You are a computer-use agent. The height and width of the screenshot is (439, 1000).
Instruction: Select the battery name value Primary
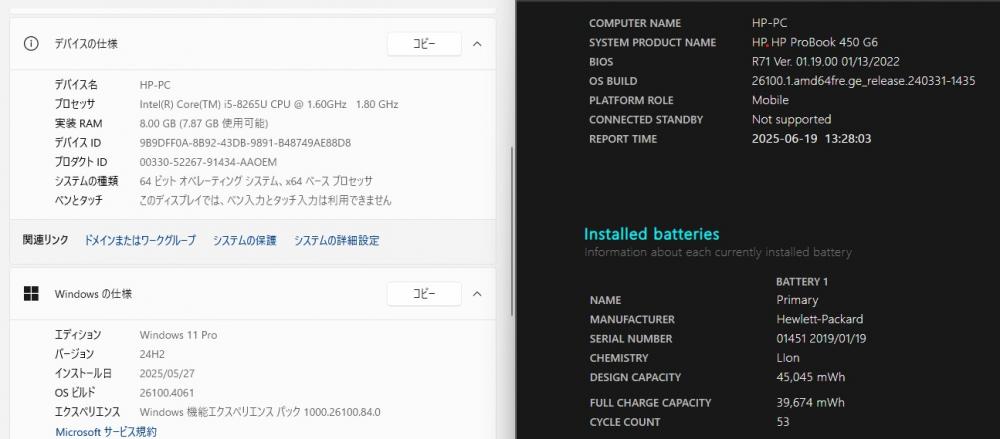[797, 300]
